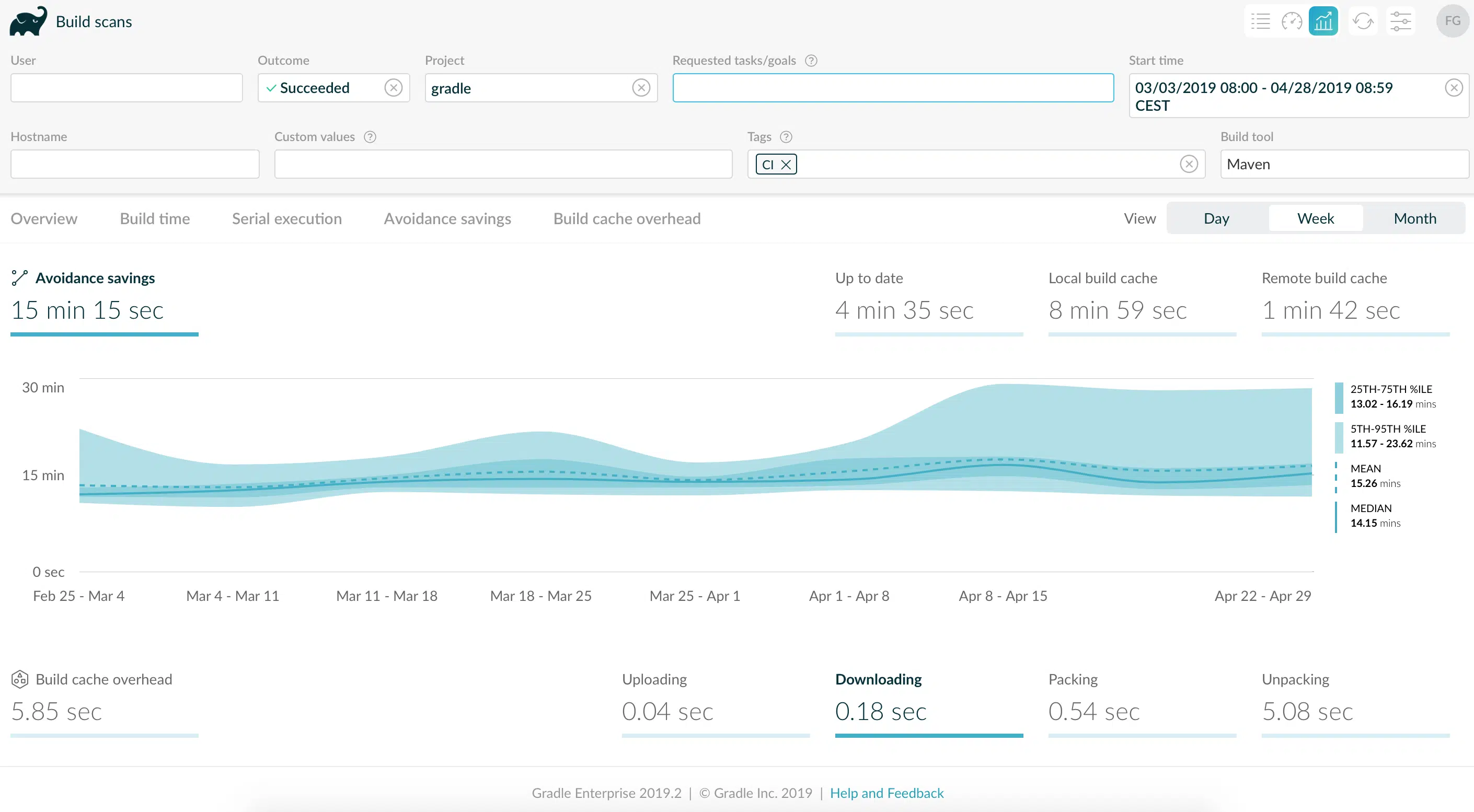This screenshot has height=812, width=1474.
Task: Click the help icon next to Tags
Action: [786, 137]
